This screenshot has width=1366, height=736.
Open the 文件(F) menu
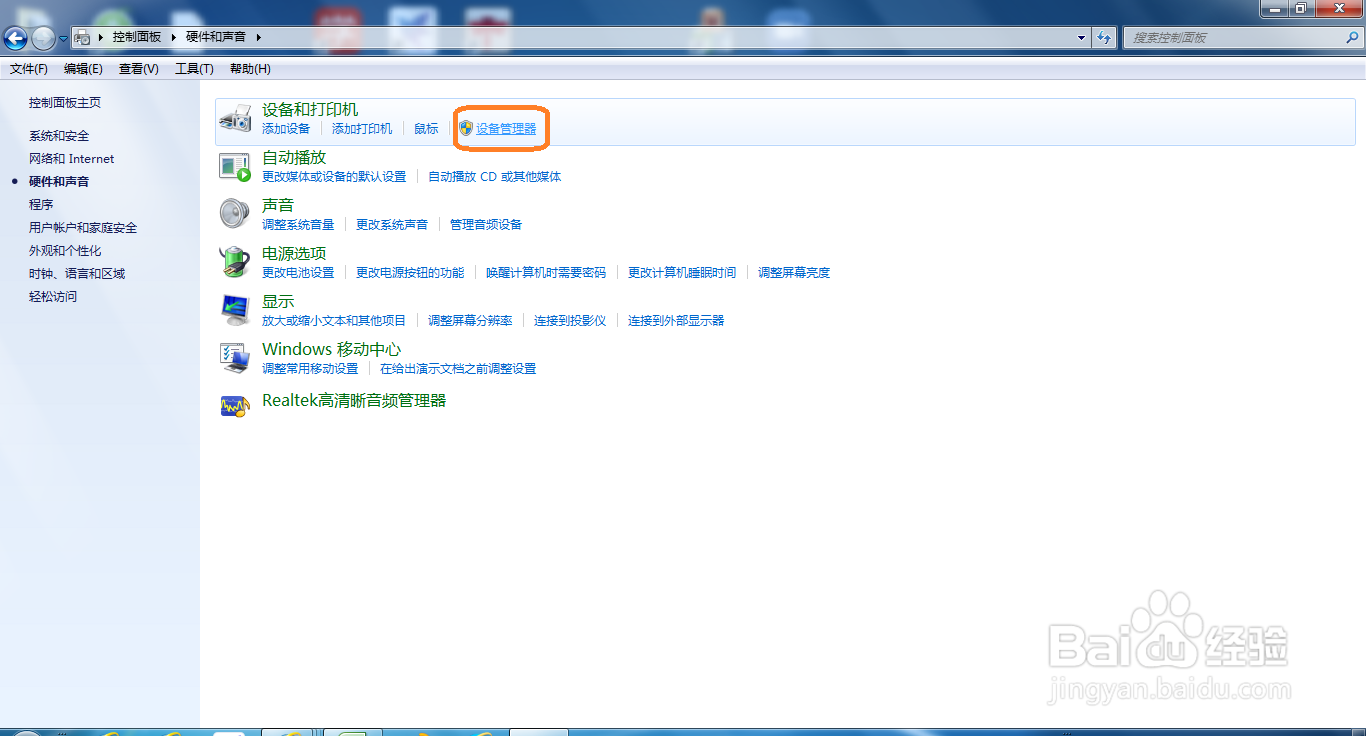[29, 69]
